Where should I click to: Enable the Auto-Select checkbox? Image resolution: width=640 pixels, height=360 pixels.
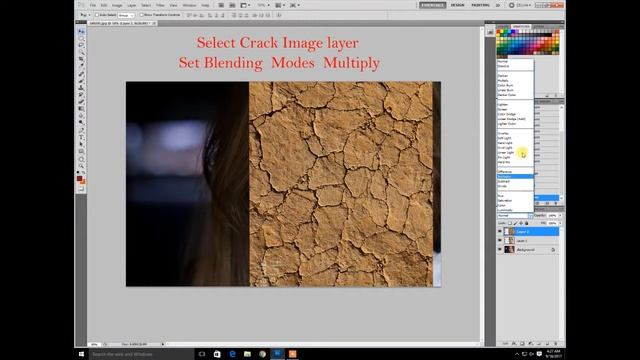(97, 15)
